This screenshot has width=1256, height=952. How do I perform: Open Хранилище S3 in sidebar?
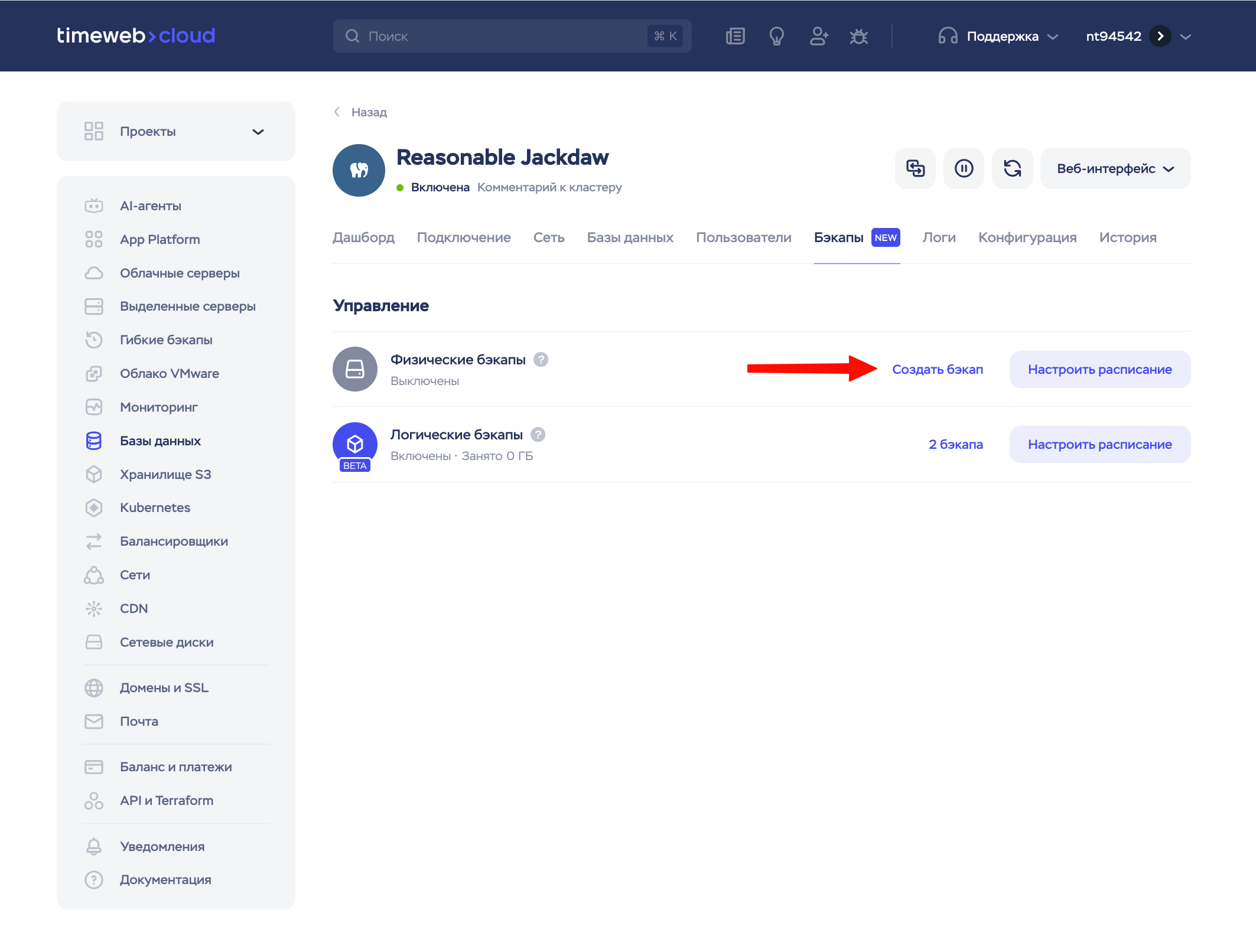tap(165, 474)
